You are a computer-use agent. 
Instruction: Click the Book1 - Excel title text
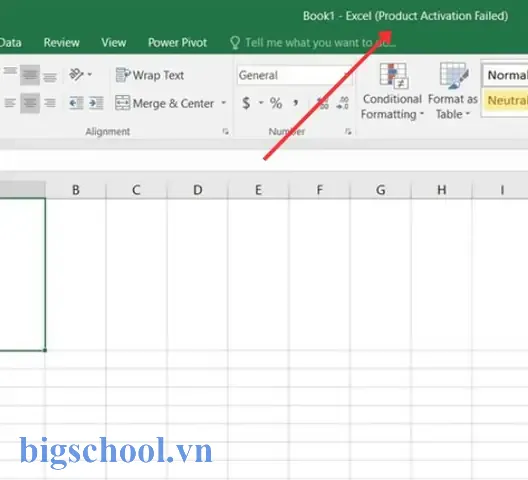click(x=338, y=16)
